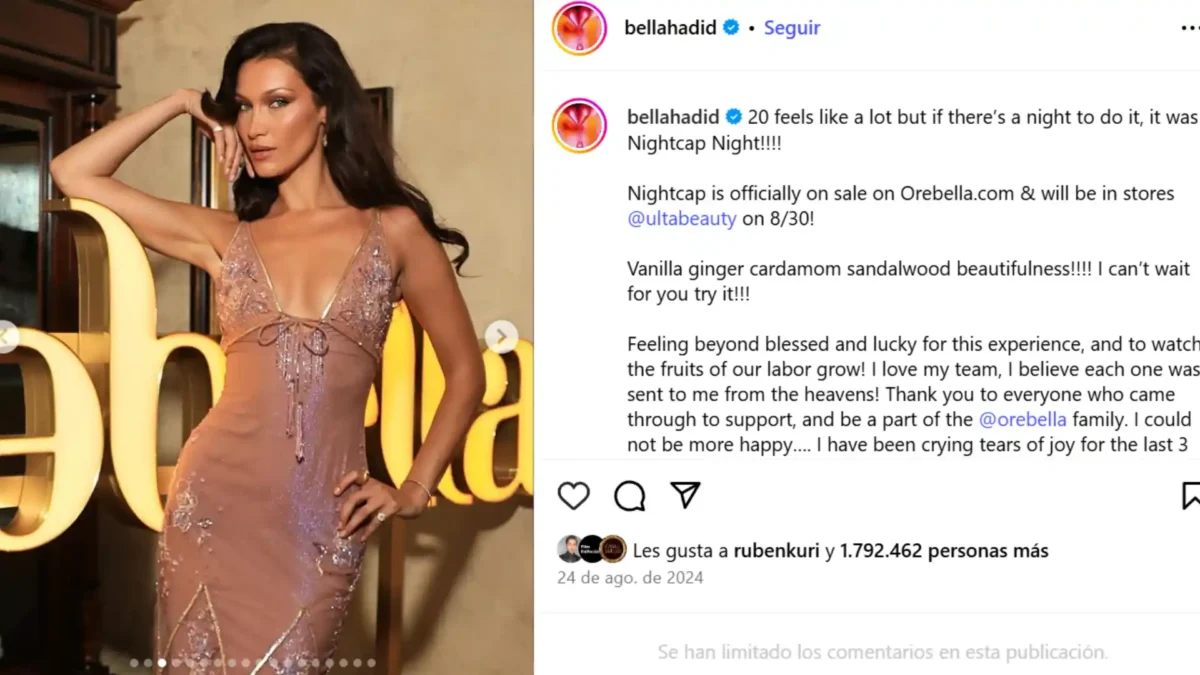Open rubenkuri's profile from likes

[x=777, y=551]
